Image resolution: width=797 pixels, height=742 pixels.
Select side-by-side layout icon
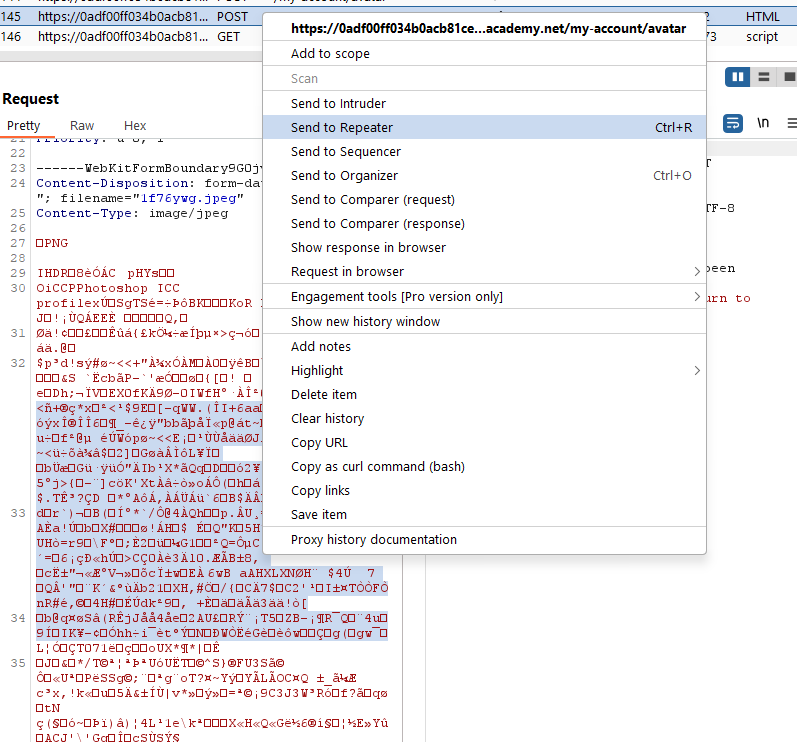tap(737, 77)
